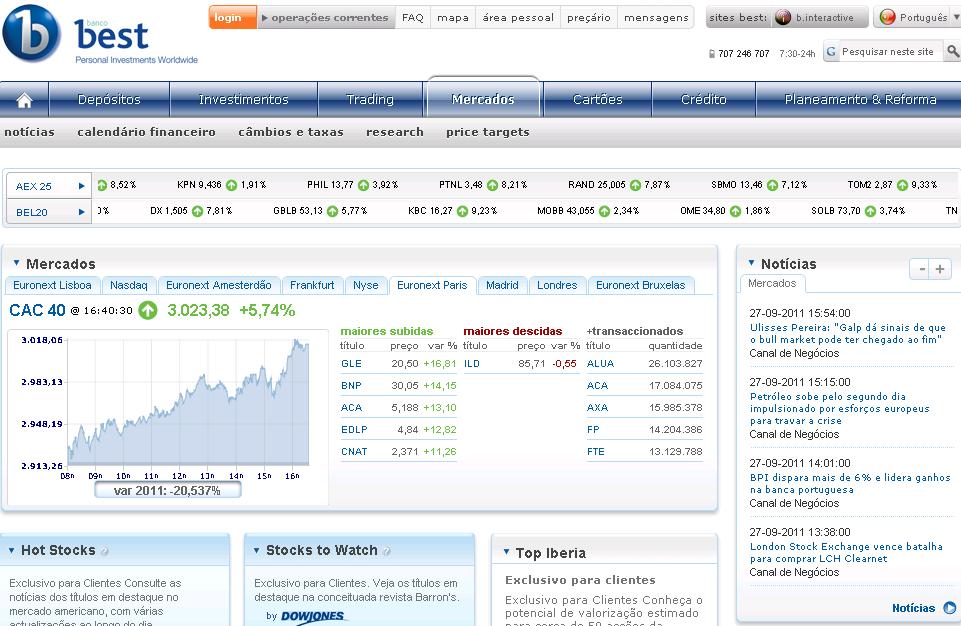Open the Cartões main menu
The height and width of the screenshot is (626, 961).
point(598,99)
